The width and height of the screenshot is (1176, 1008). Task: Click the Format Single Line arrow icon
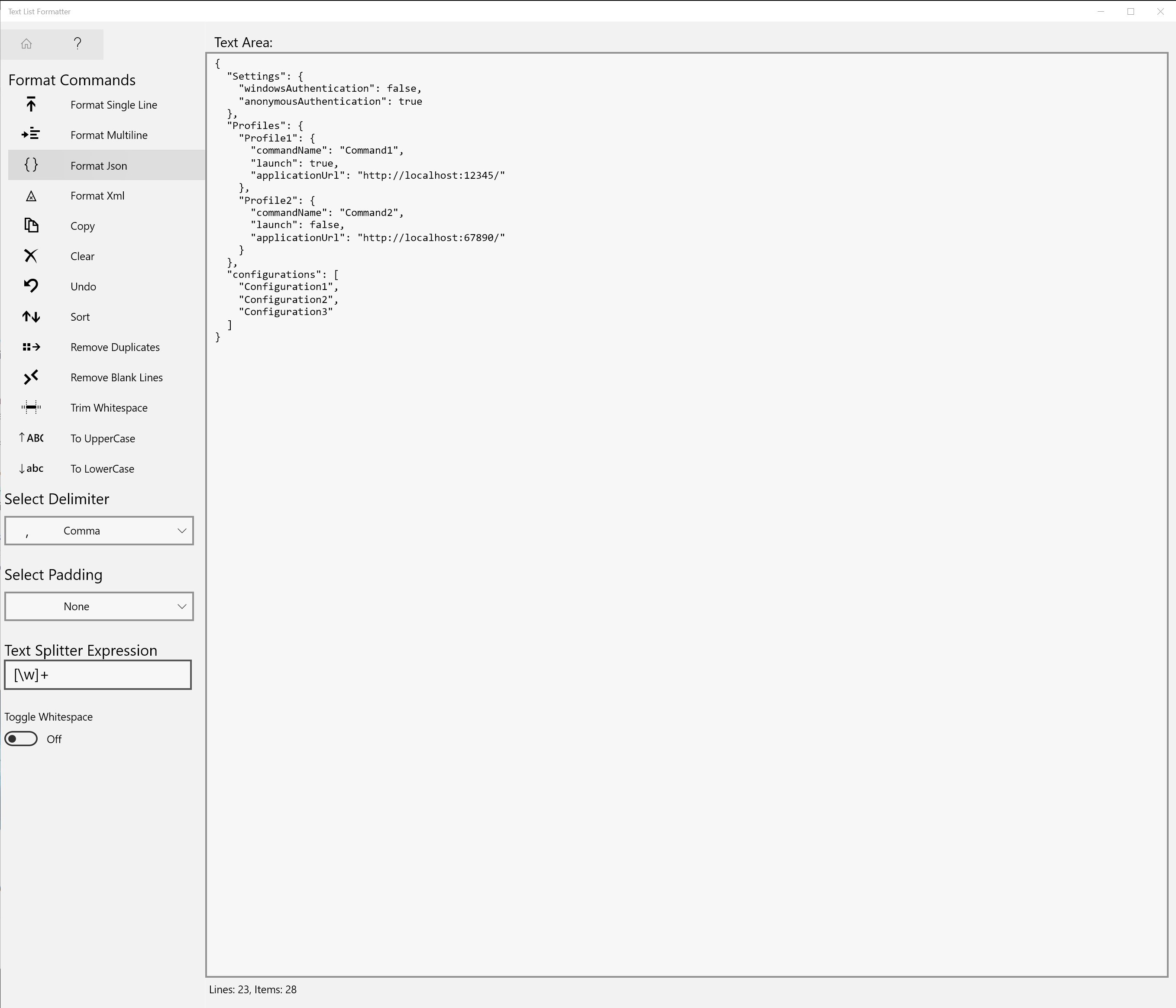[x=31, y=105]
